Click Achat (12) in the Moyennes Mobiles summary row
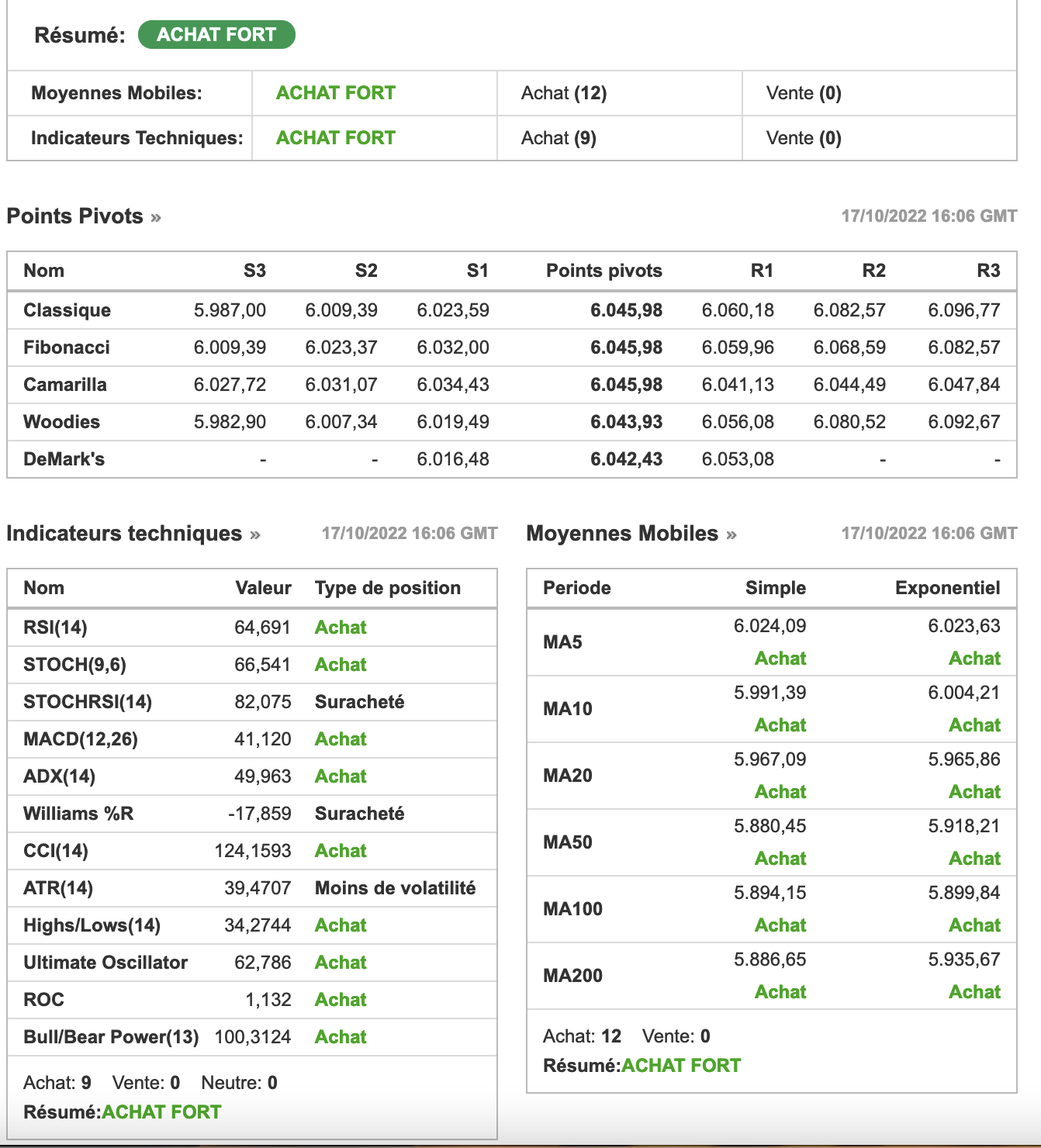 pos(564,93)
